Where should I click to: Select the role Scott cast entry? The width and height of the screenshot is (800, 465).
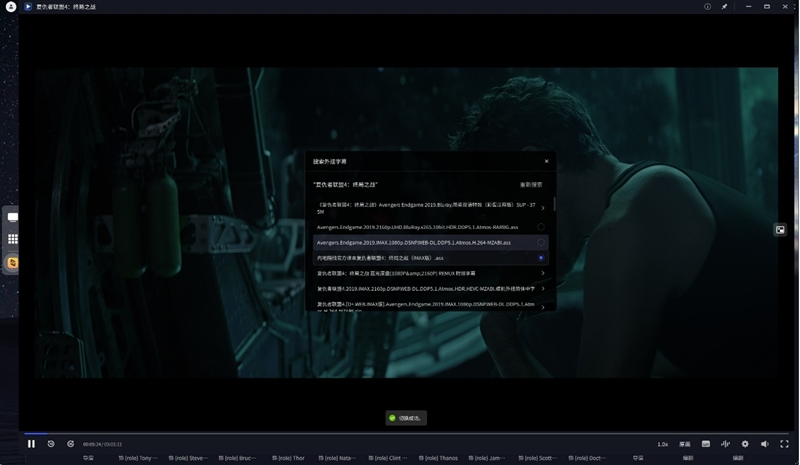point(538,458)
